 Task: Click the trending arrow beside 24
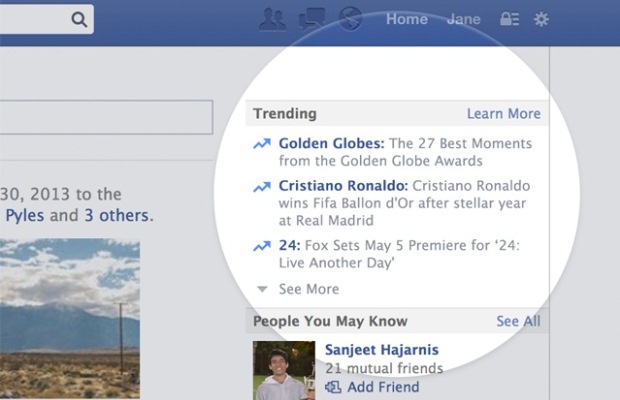point(262,246)
